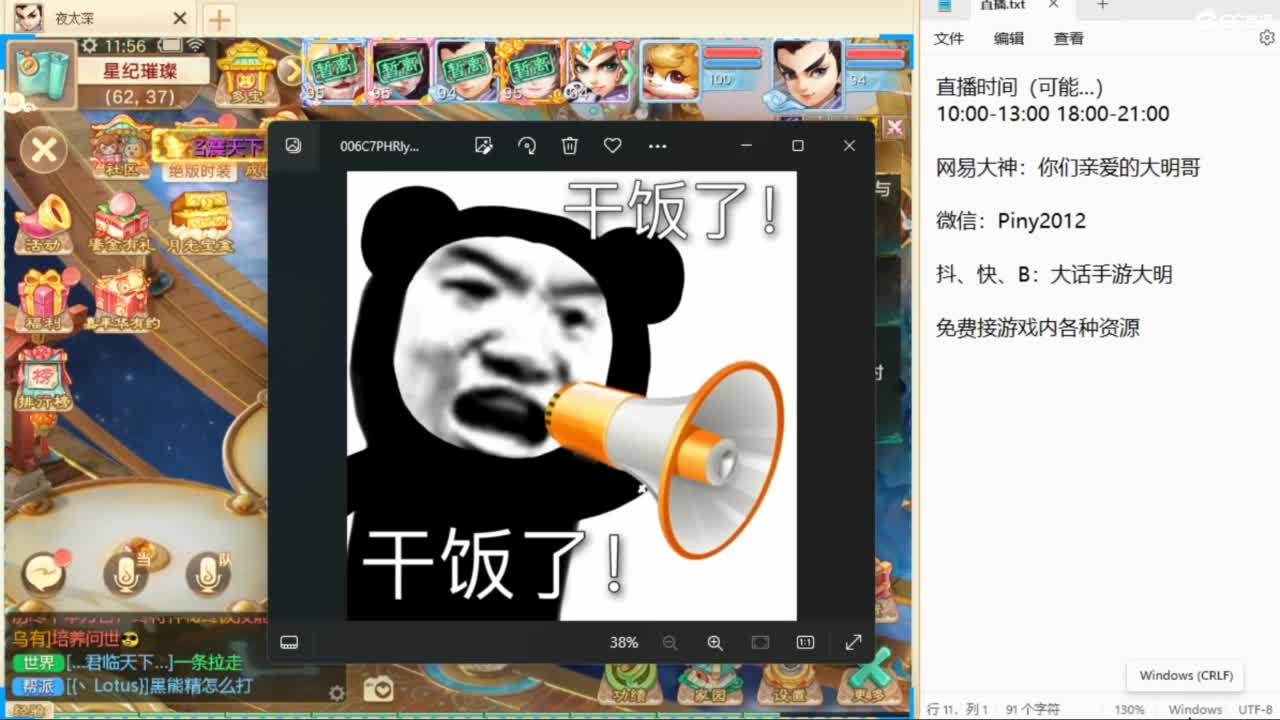Collapse team list with the yellow arrow
Viewport: 1280px width, 720px height.
coord(289,69)
